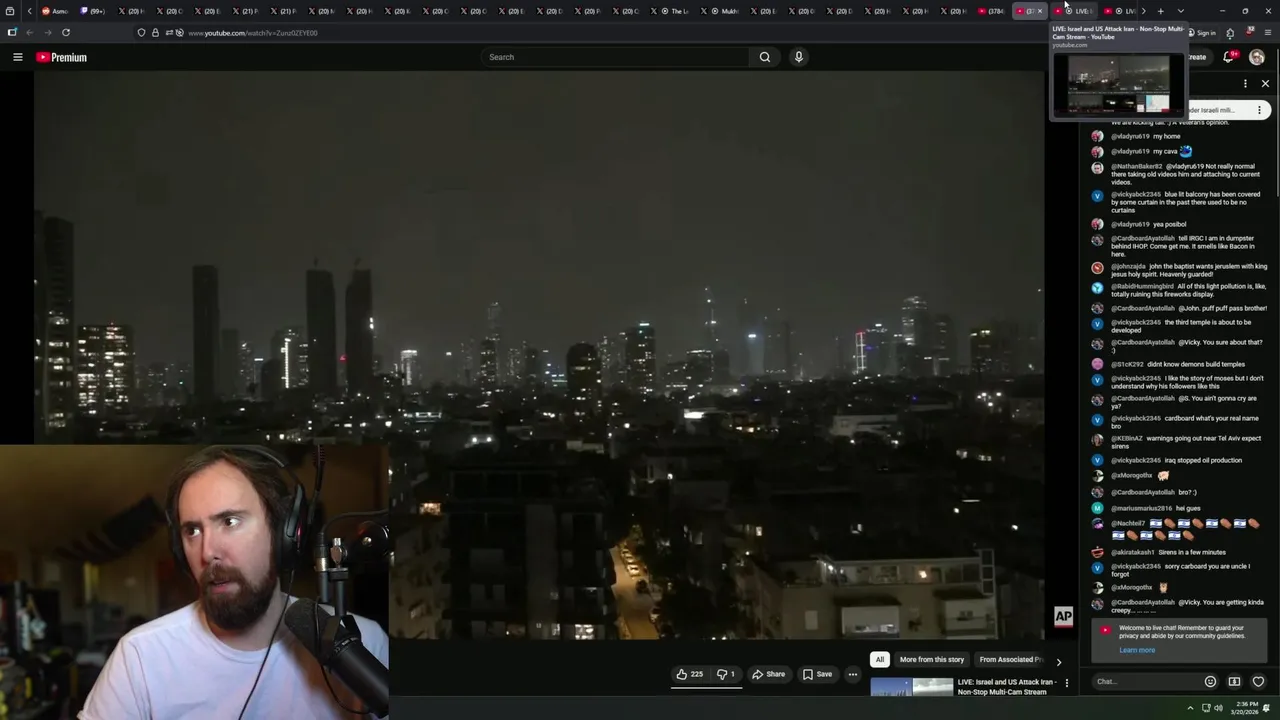Like the video with 225 likes
Viewport: 1280px width, 720px height.
690,674
